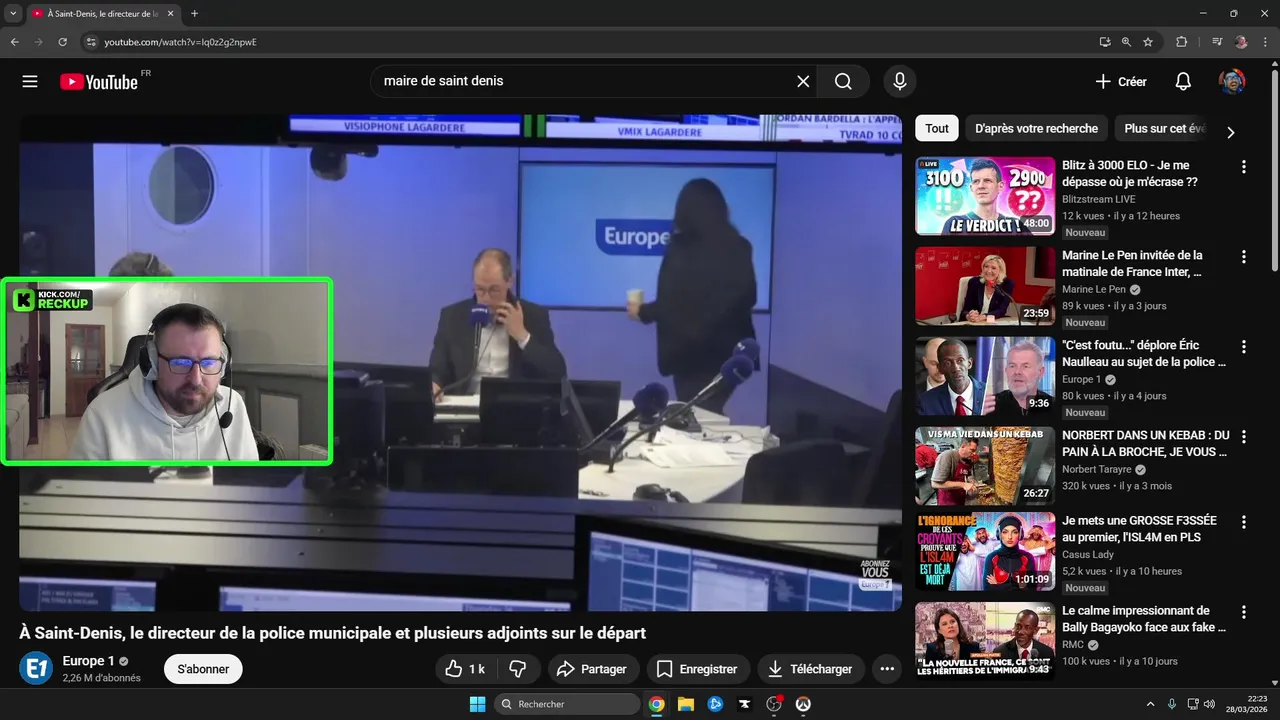The width and height of the screenshot is (1280, 720).
Task: Start voice search with the microphone
Action: pos(900,82)
